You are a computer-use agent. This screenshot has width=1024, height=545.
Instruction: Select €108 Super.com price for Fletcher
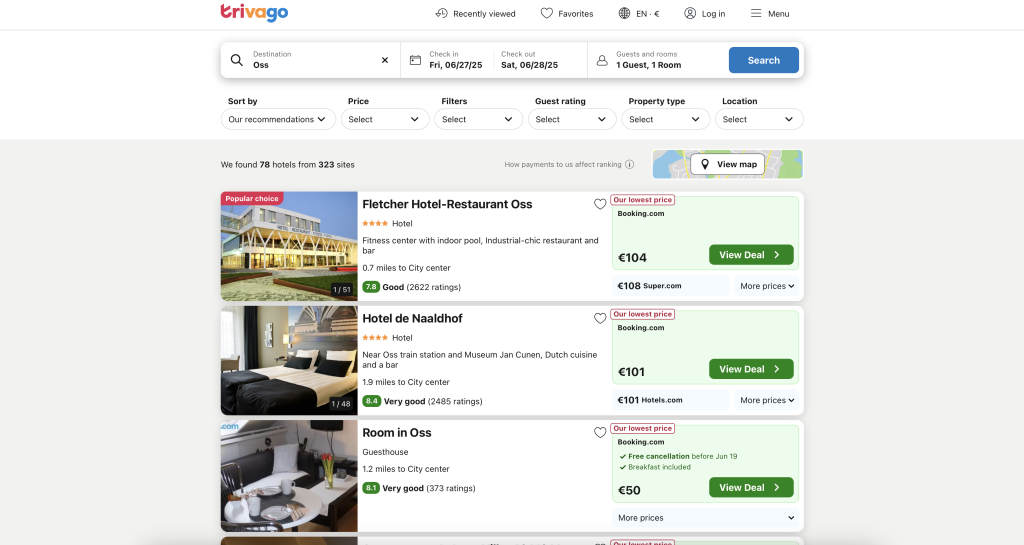pyautogui.click(x=671, y=286)
